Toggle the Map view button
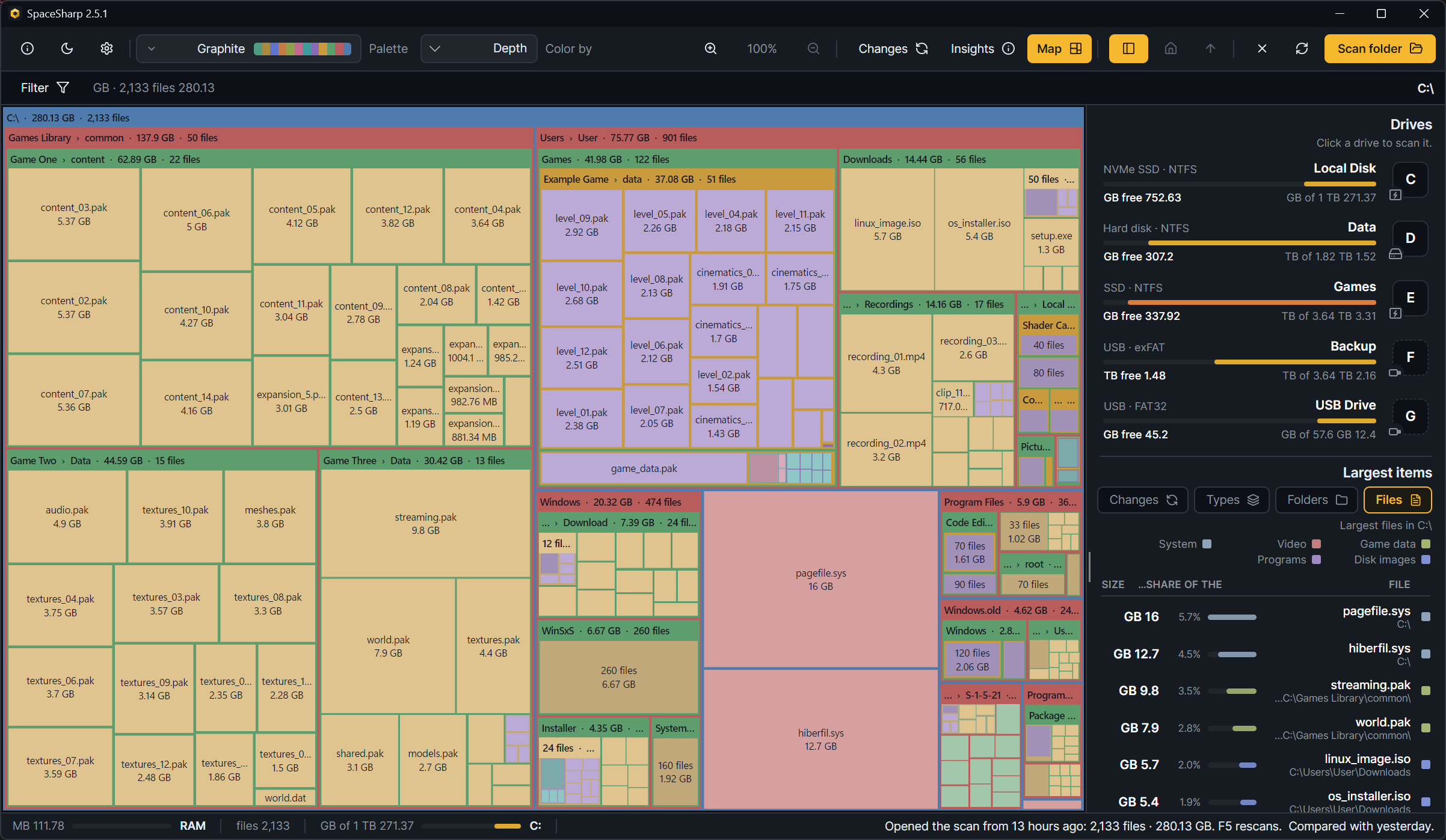Viewport: 1446px width, 840px height. [1059, 49]
